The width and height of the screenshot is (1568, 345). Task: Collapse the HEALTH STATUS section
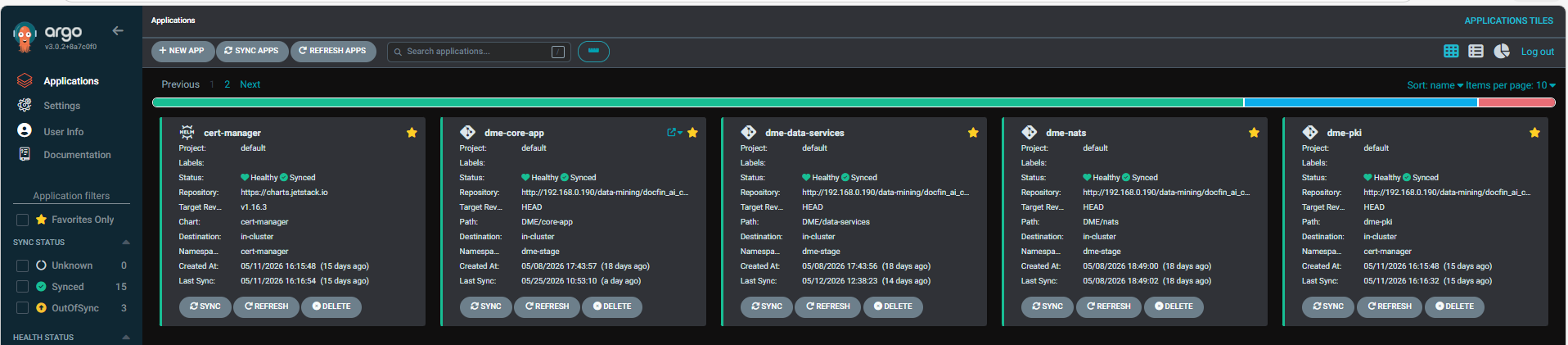pyautogui.click(x=126, y=338)
